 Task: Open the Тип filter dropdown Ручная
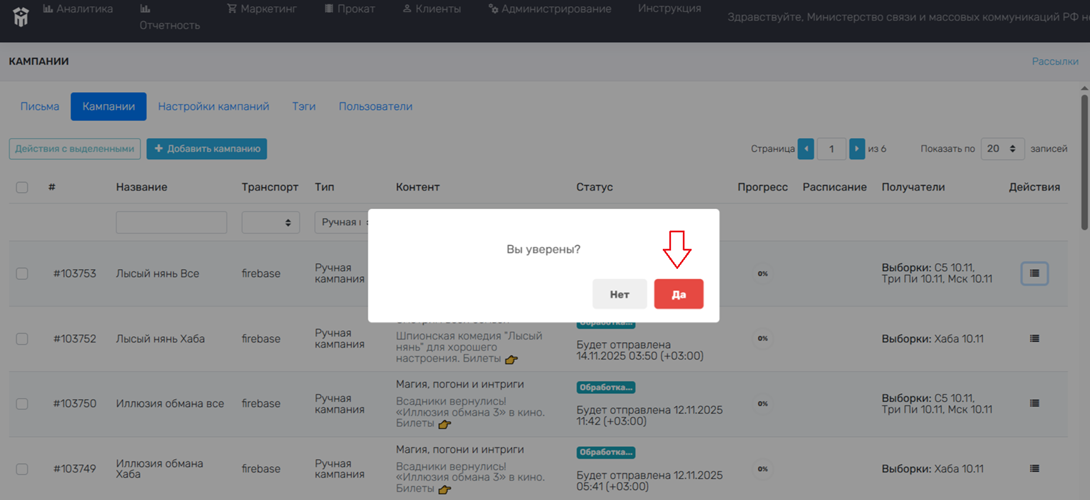click(340, 223)
